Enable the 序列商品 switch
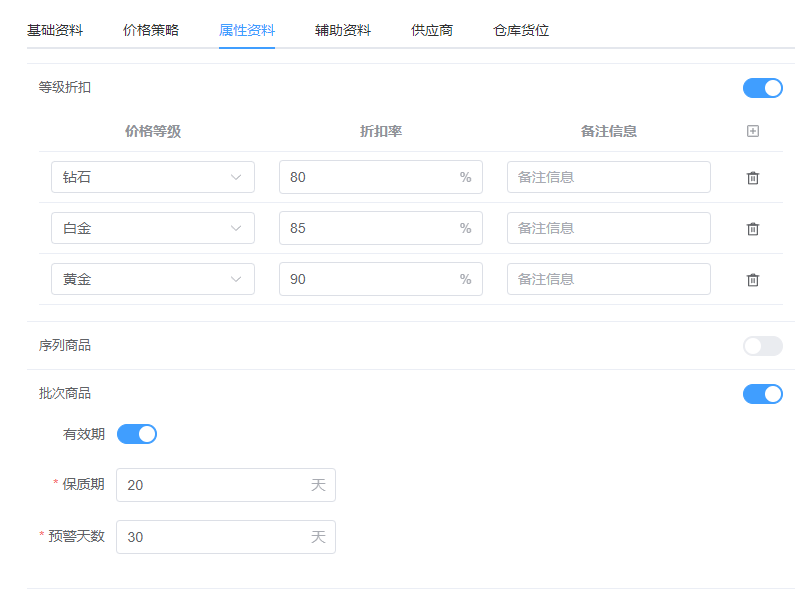The width and height of the screenshot is (808, 616). pyautogui.click(x=762, y=346)
